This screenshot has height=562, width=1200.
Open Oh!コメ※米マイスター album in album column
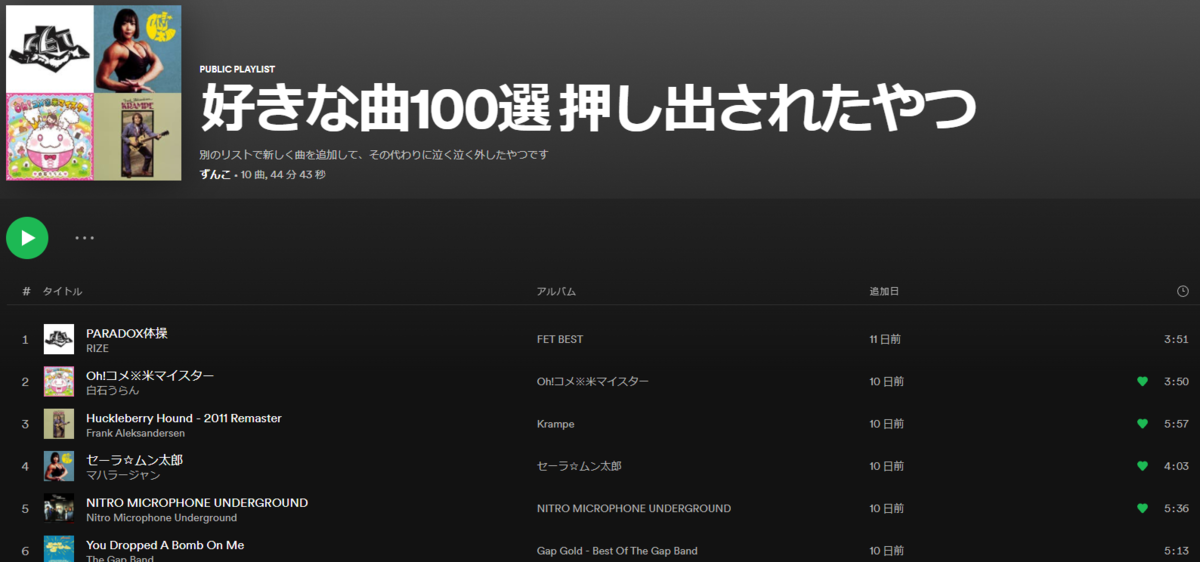click(x=593, y=381)
